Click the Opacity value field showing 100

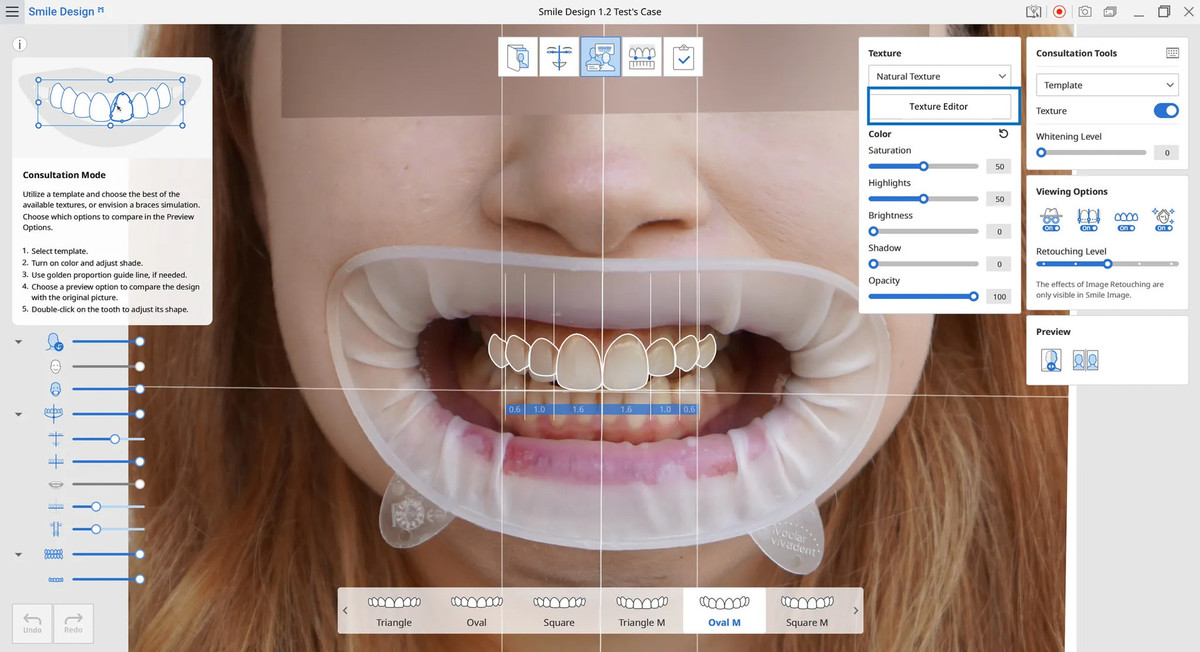click(999, 297)
